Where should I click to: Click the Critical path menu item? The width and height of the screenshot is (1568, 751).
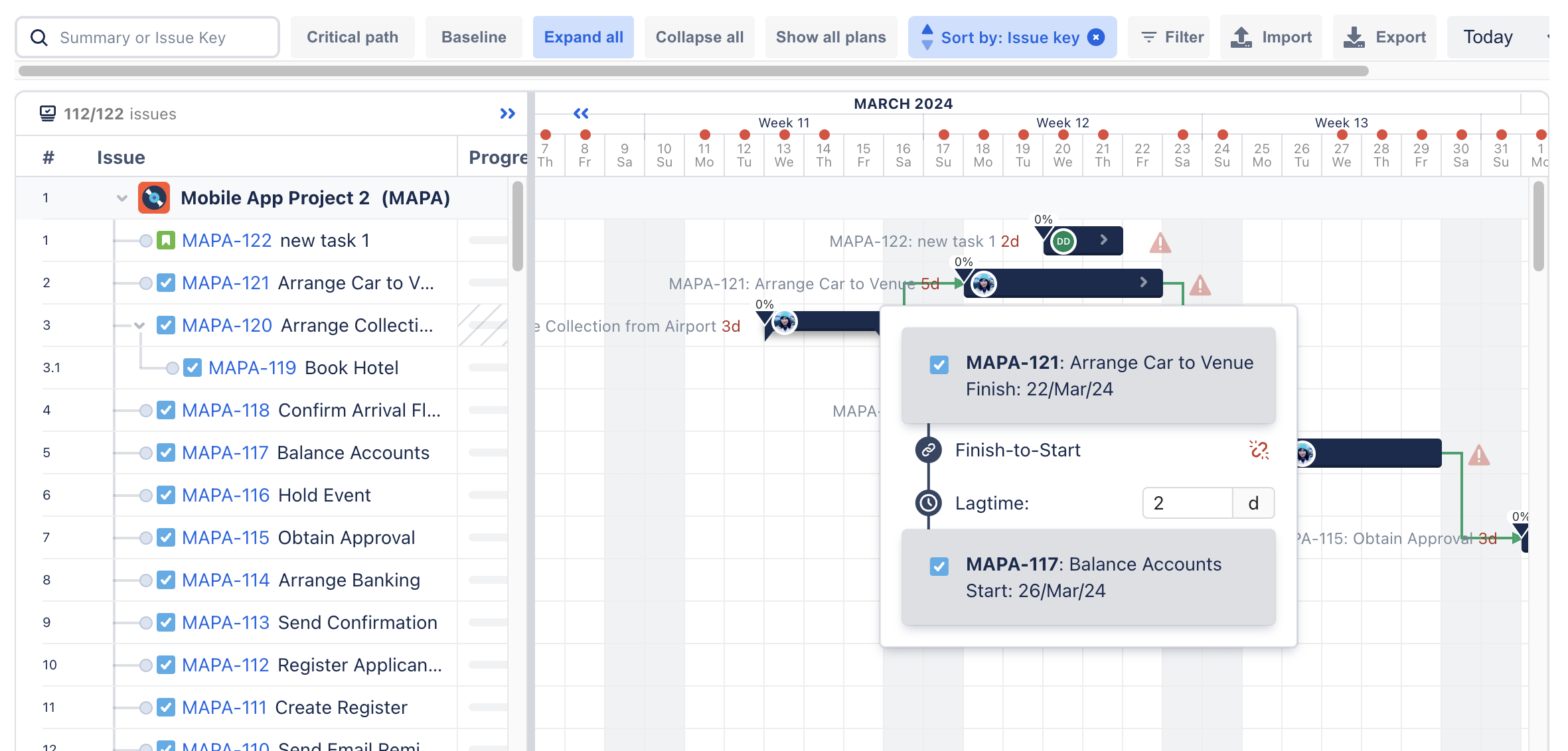353,37
